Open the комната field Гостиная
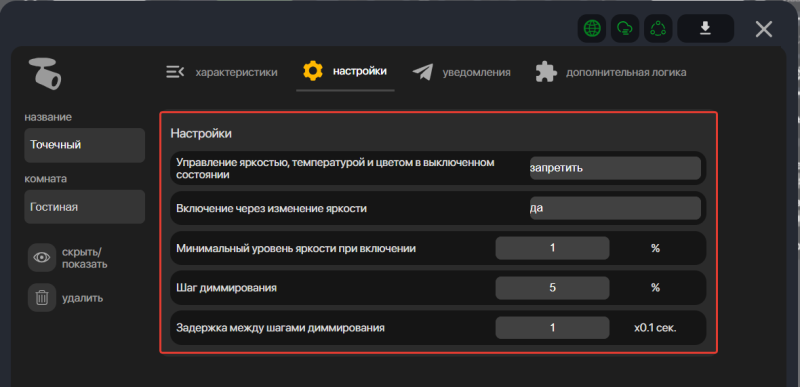This screenshot has width=800, height=387. (85, 207)
